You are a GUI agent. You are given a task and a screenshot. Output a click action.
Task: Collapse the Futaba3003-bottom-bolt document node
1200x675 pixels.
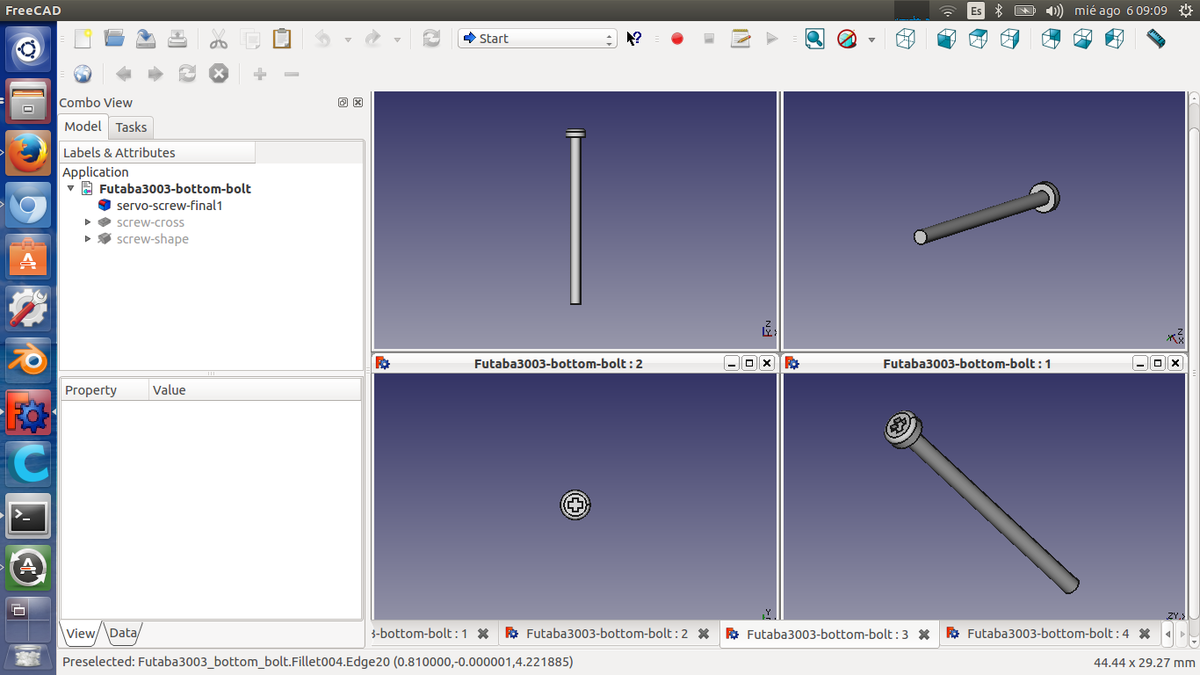click(71, 188)
